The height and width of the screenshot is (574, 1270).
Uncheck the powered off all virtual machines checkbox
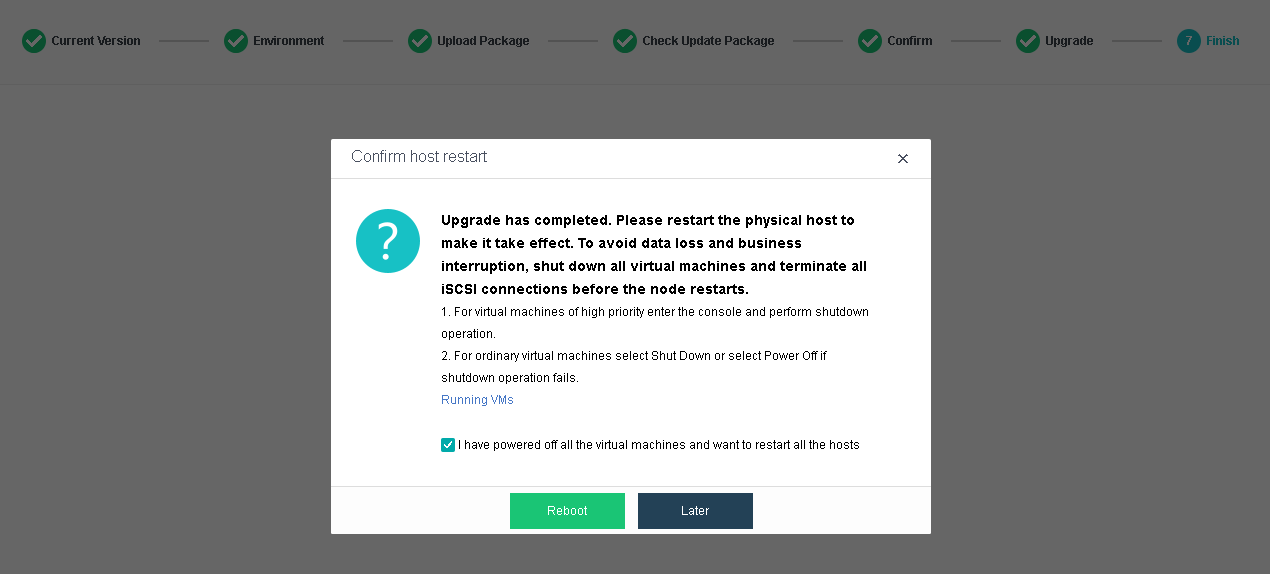tap(448, 445)
